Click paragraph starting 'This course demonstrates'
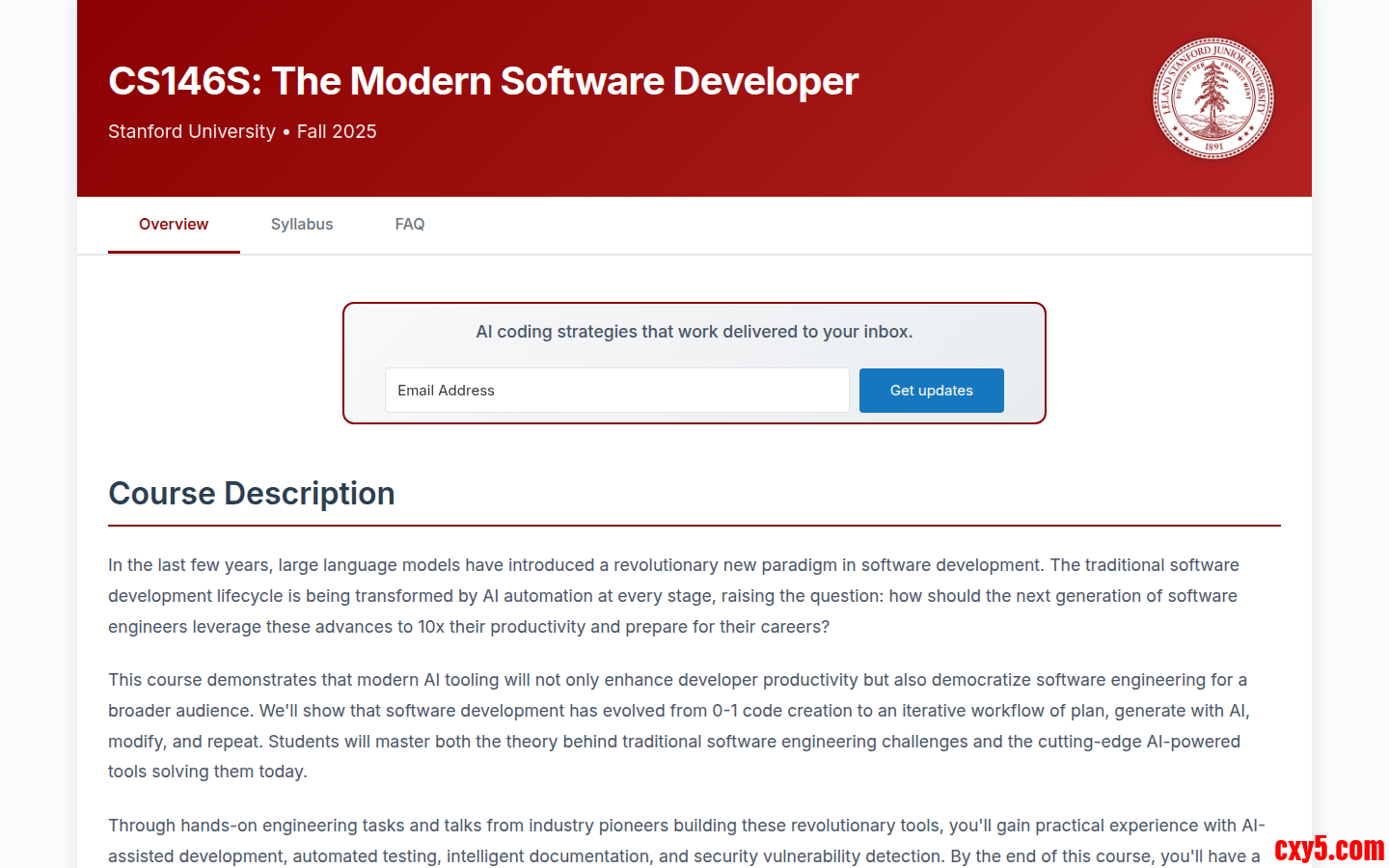The height and width of the screenshot is (868, 1389). [694, 725]
